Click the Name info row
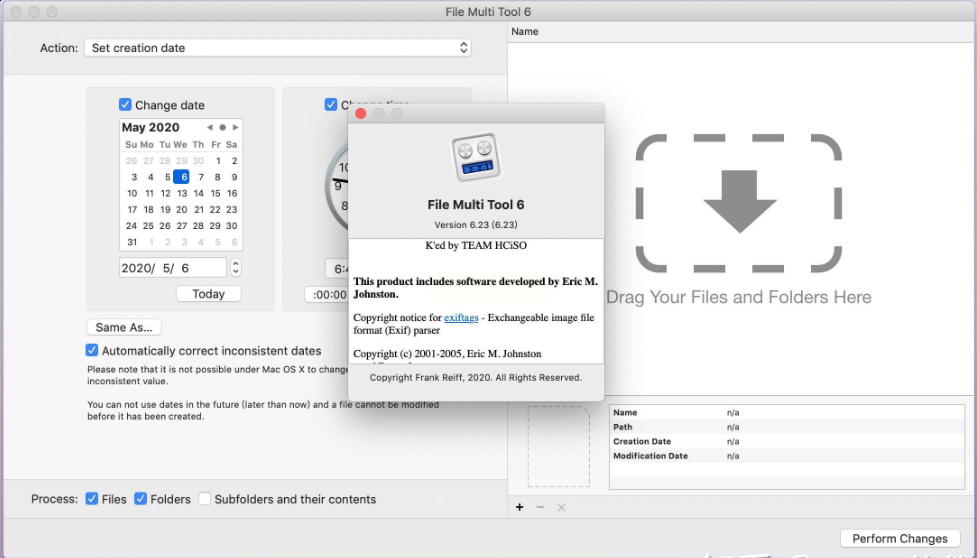977x558 pixels. point(787,412)
